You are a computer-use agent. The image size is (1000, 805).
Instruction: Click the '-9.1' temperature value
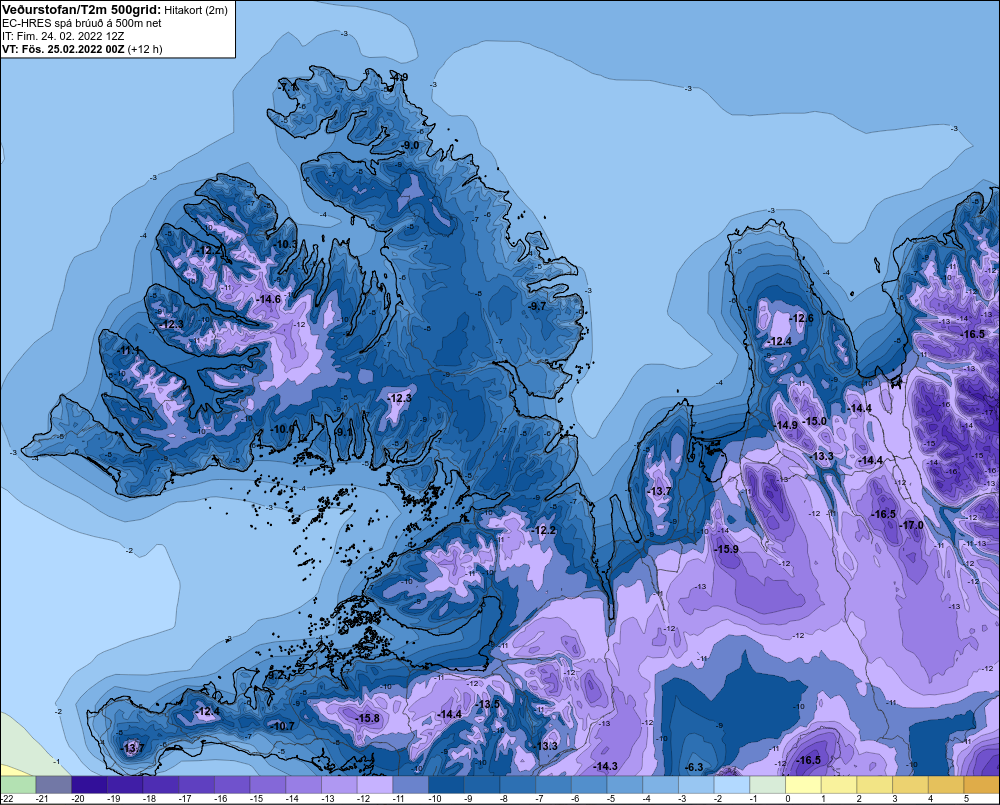[344, 432]
